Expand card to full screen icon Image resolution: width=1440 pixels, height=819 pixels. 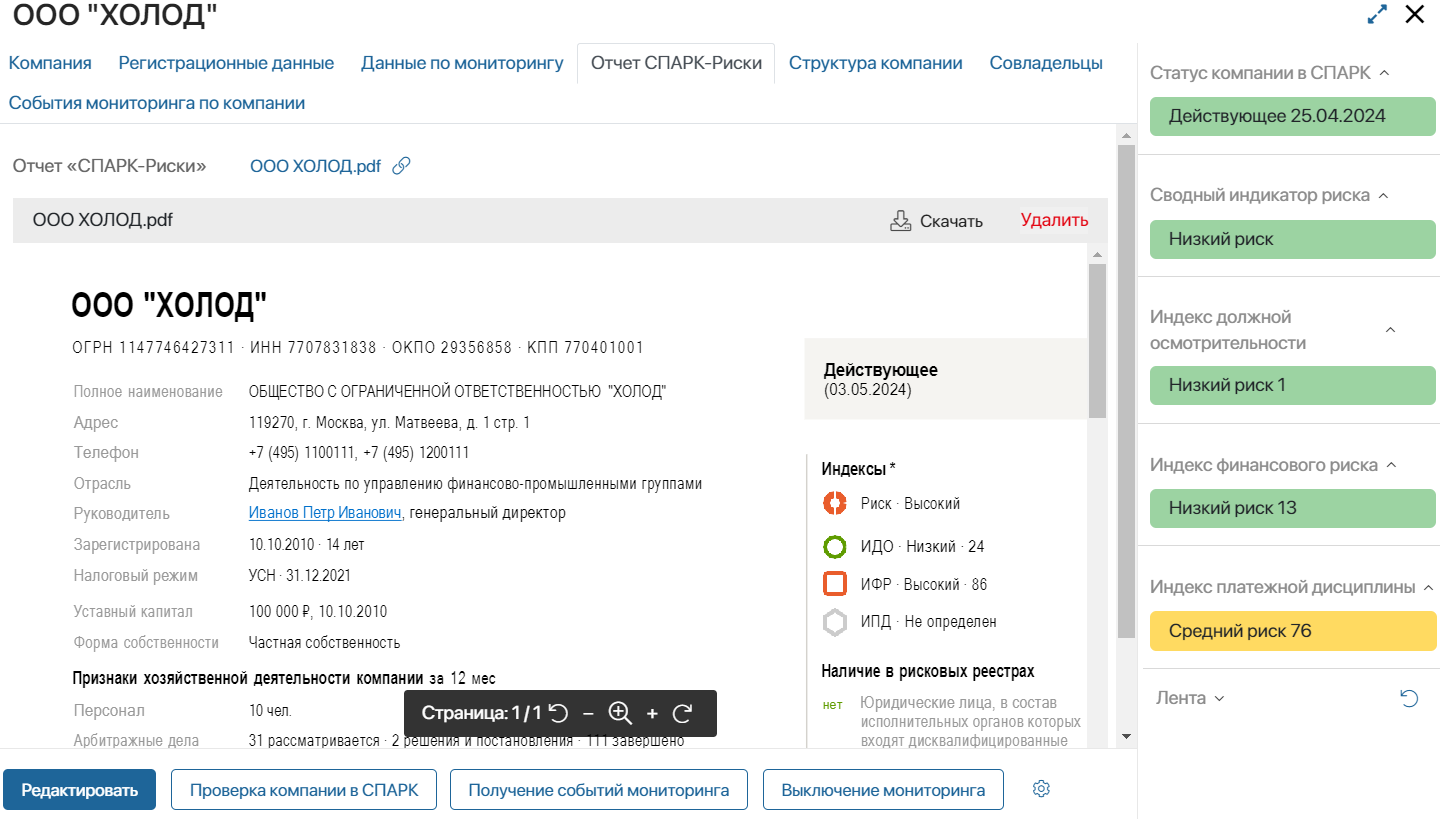tap(1377, 14)
